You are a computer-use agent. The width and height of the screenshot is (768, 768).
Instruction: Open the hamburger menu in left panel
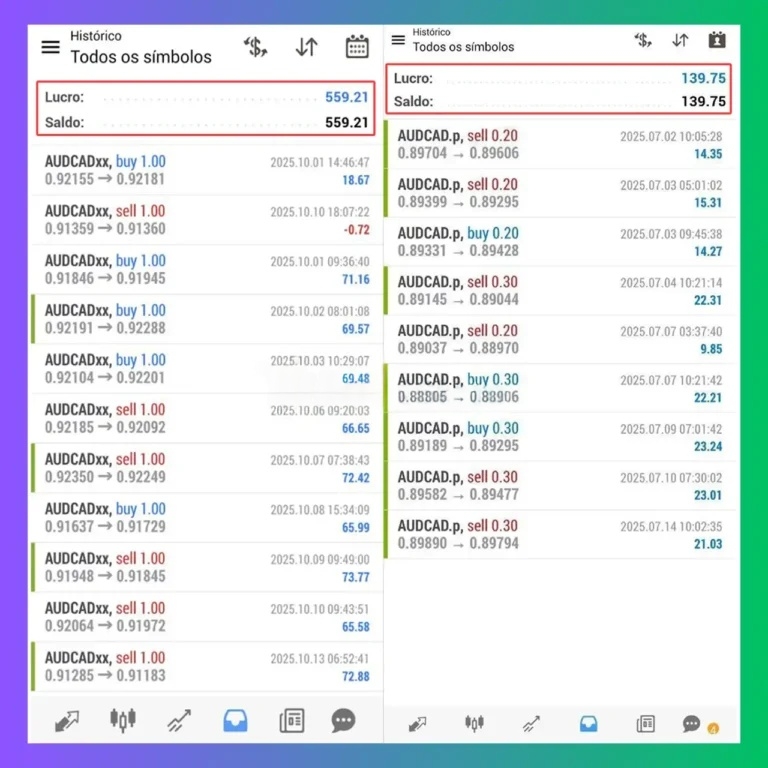tap(50, 47)
